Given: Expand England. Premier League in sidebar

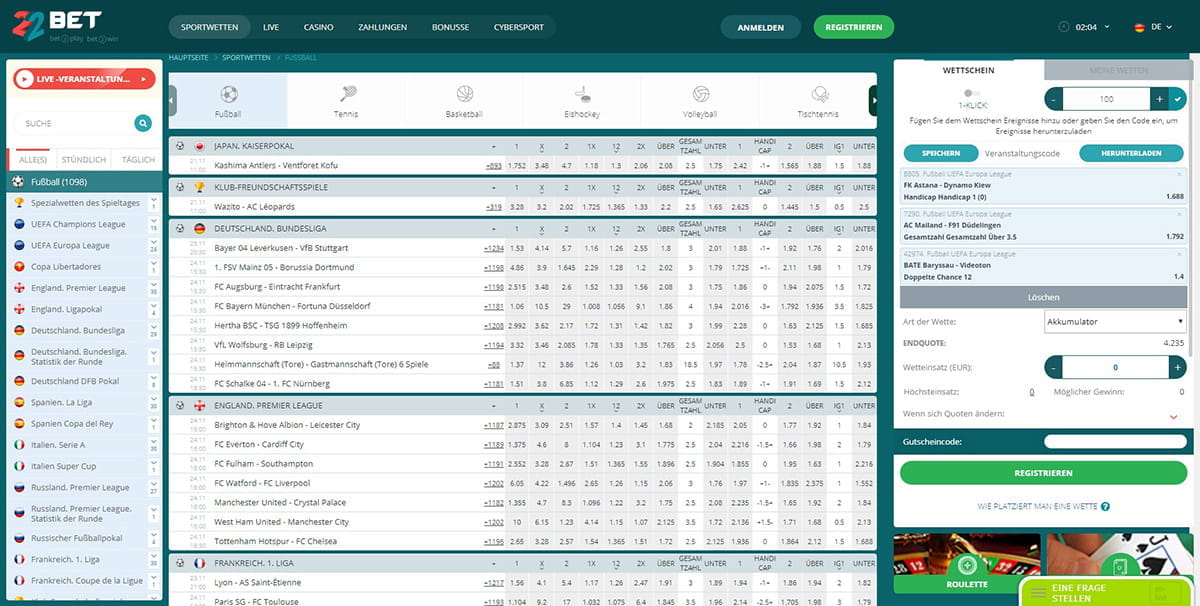Looking at the screenshot, I should click(x=154, y=288).
